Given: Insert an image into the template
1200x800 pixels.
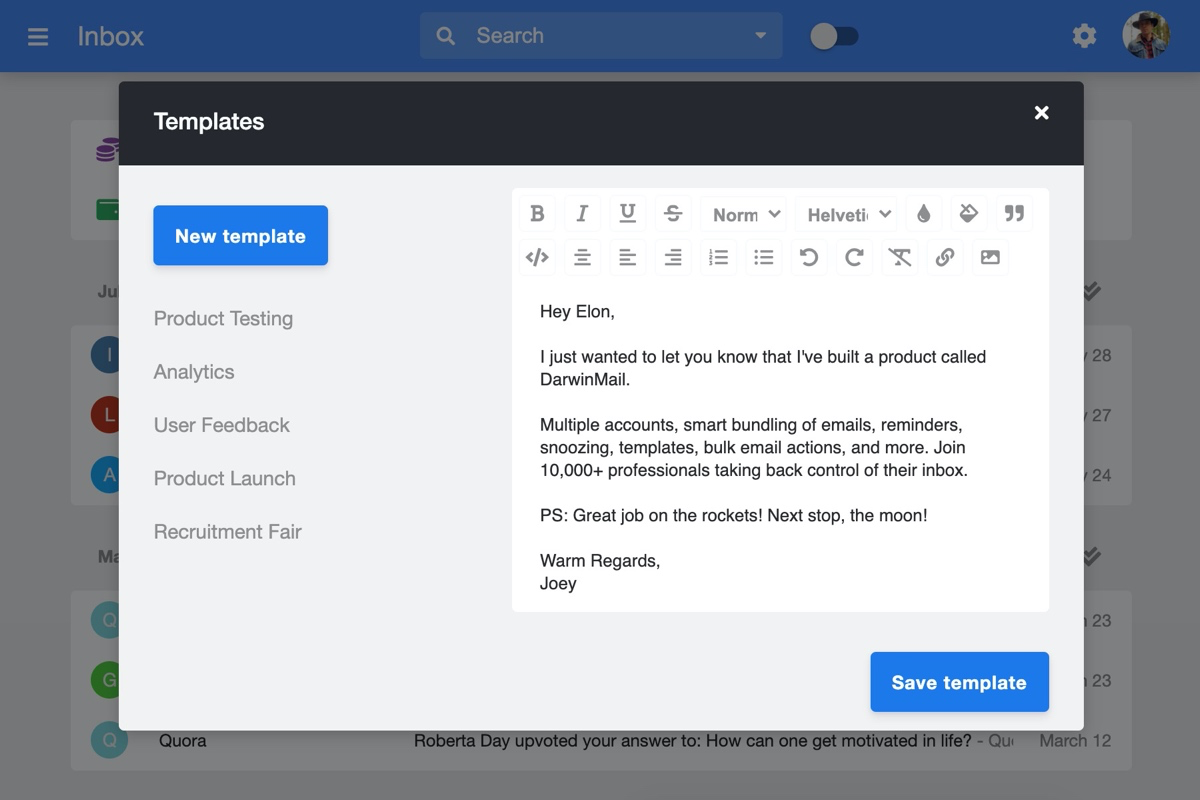Looking at the screenshot, I should tap(990, 257).
